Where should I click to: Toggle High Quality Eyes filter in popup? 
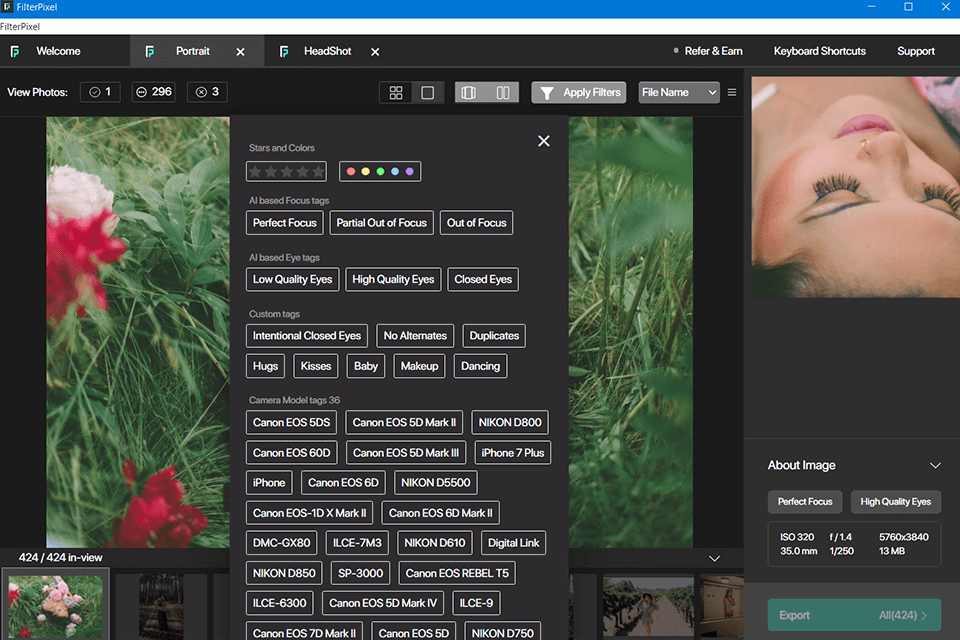393,279
